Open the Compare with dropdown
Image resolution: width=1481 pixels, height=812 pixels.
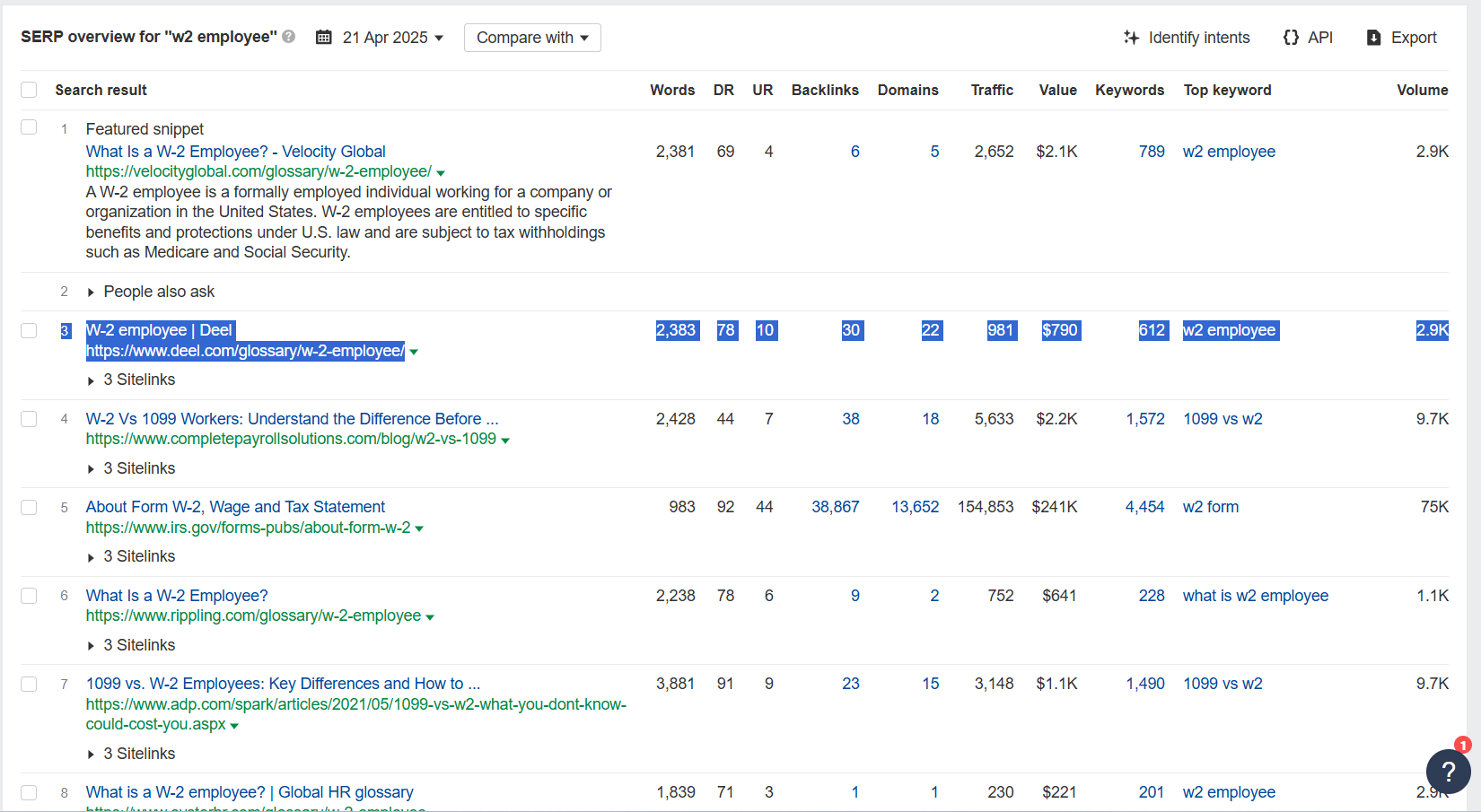click(532, 38)
